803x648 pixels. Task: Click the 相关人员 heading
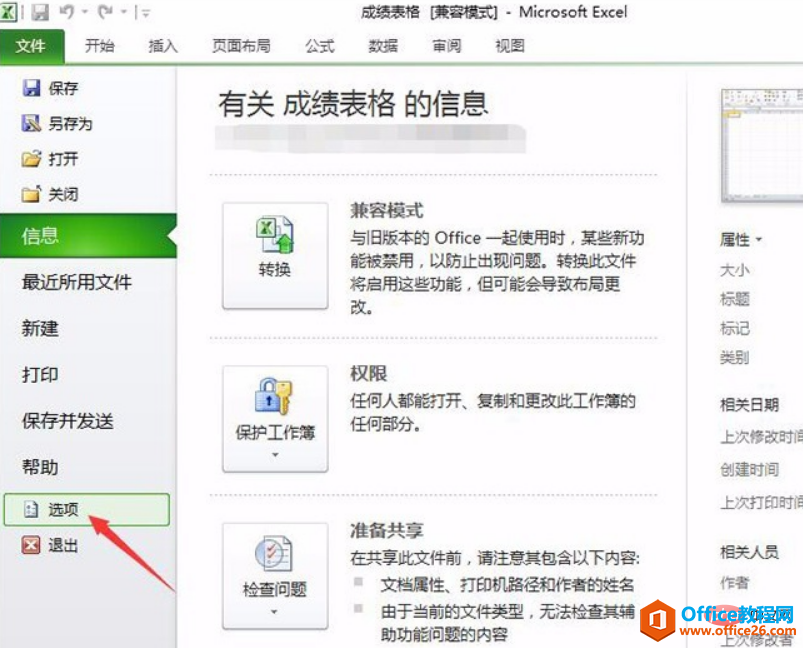click(749, 552)
